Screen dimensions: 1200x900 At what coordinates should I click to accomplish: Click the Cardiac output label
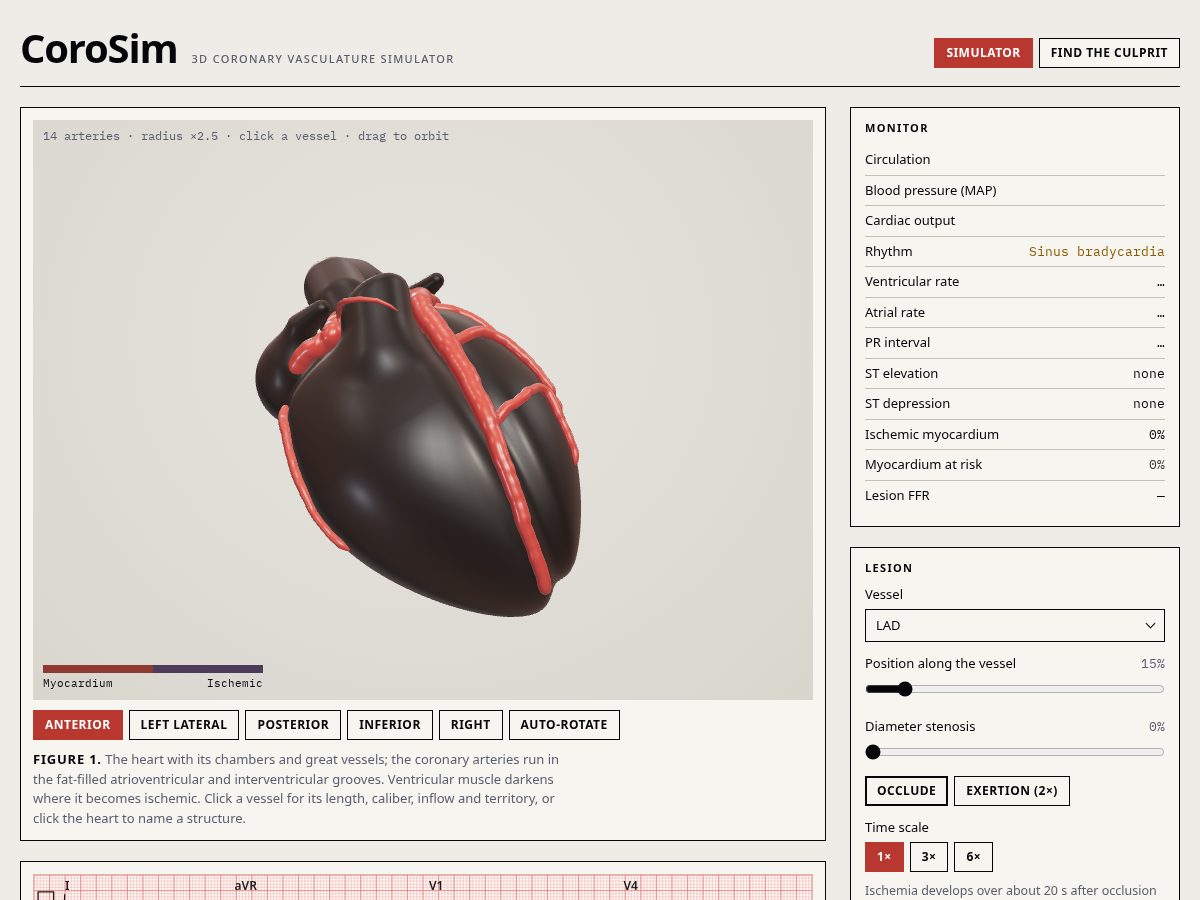[x=910, y=220]
